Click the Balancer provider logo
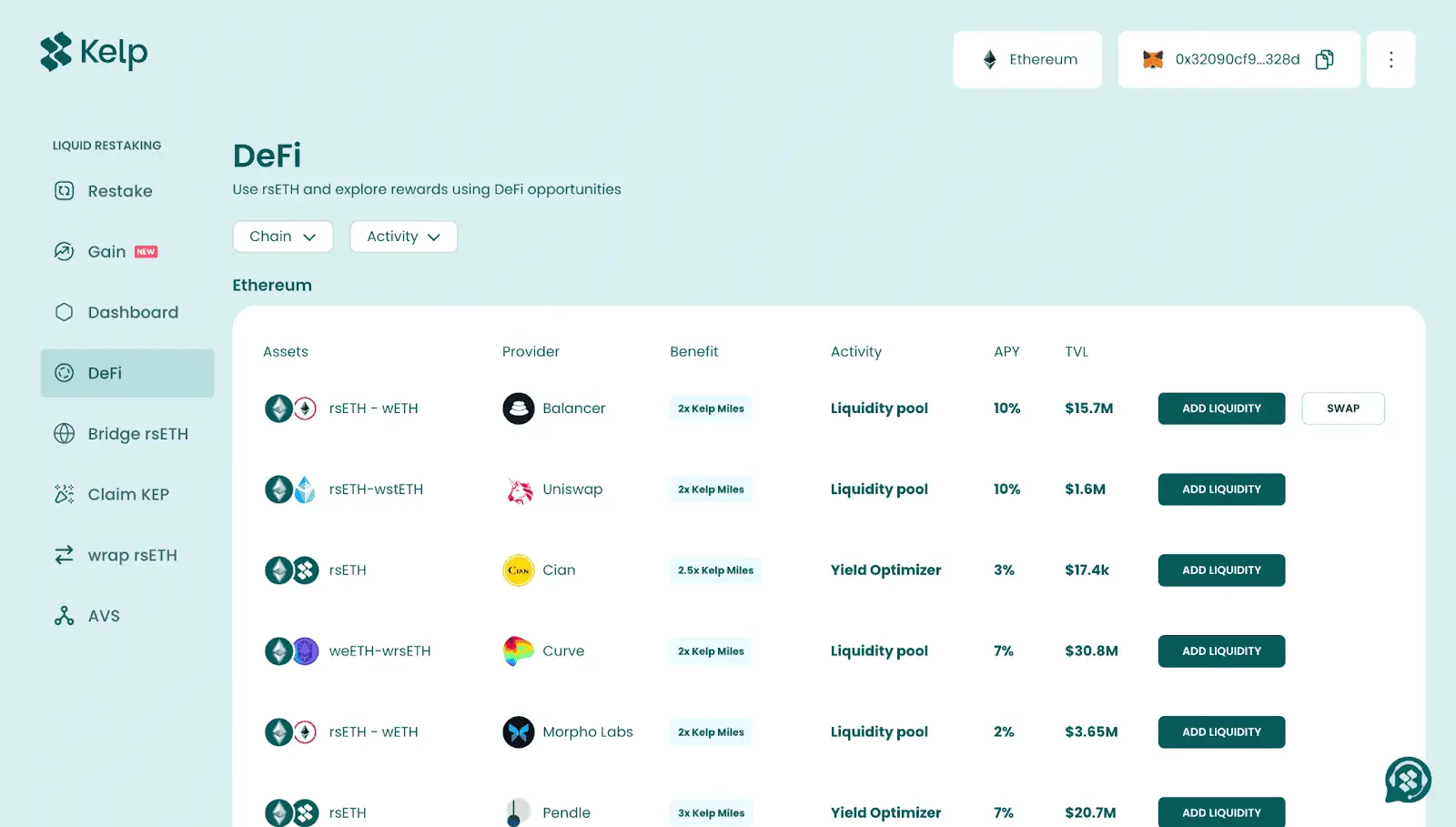The width and height of the screenshot is (1456, 827). [519, 408]
